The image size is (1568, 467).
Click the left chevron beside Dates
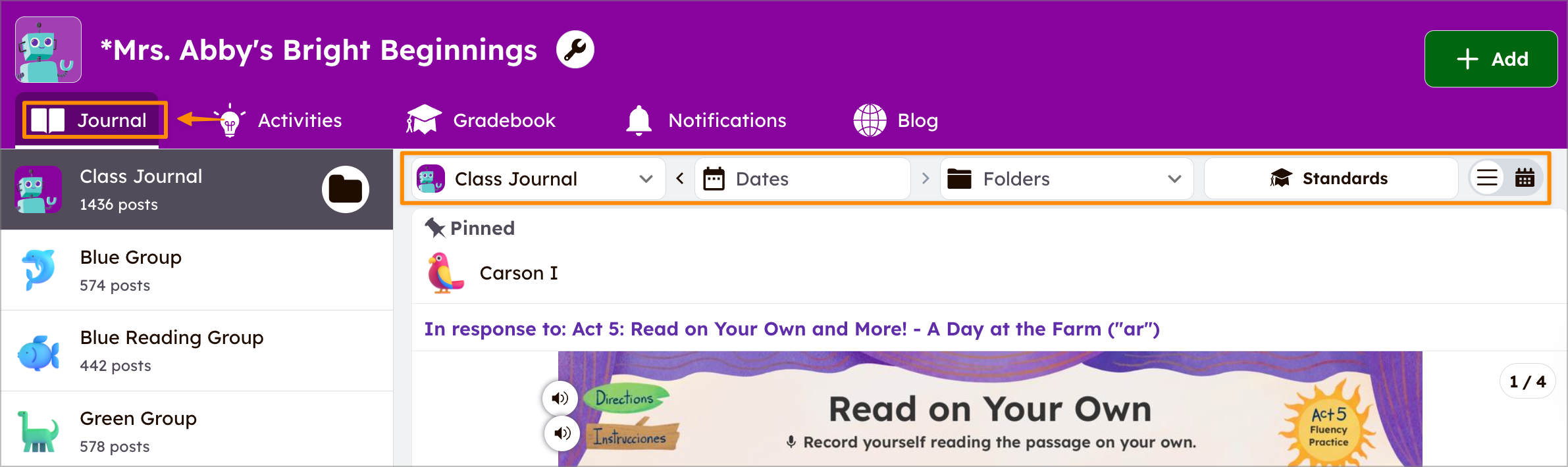679,178
